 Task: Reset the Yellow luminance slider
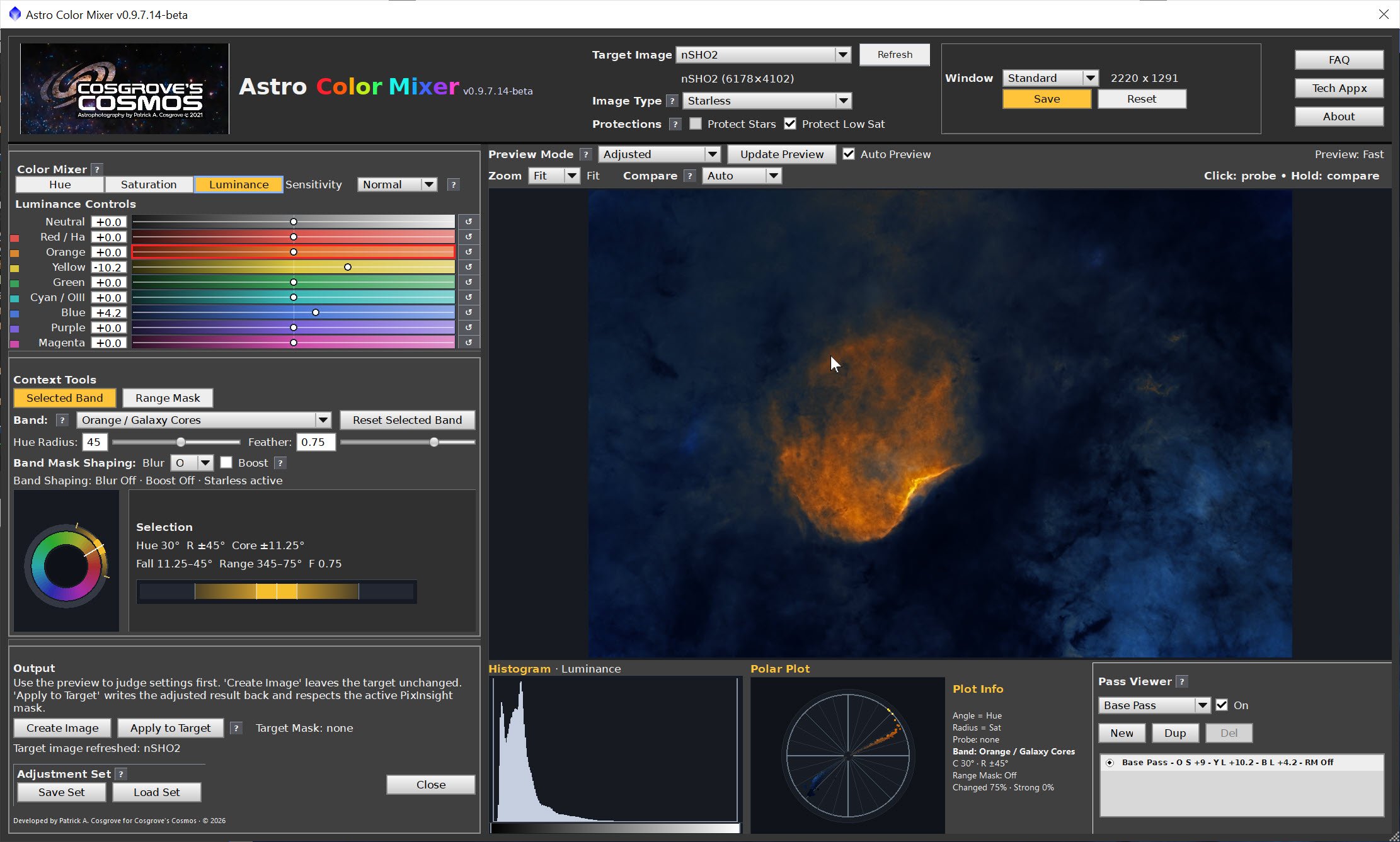[x=468, y=267]
